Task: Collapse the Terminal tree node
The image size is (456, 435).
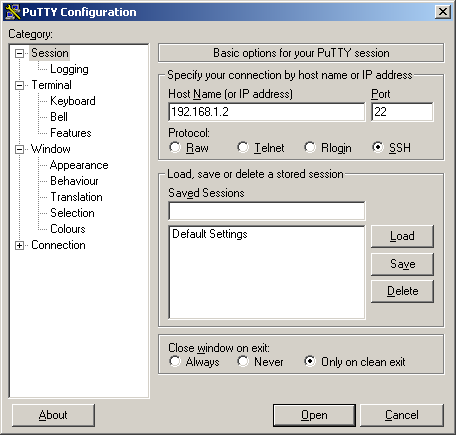Action: tap(20, 85)
